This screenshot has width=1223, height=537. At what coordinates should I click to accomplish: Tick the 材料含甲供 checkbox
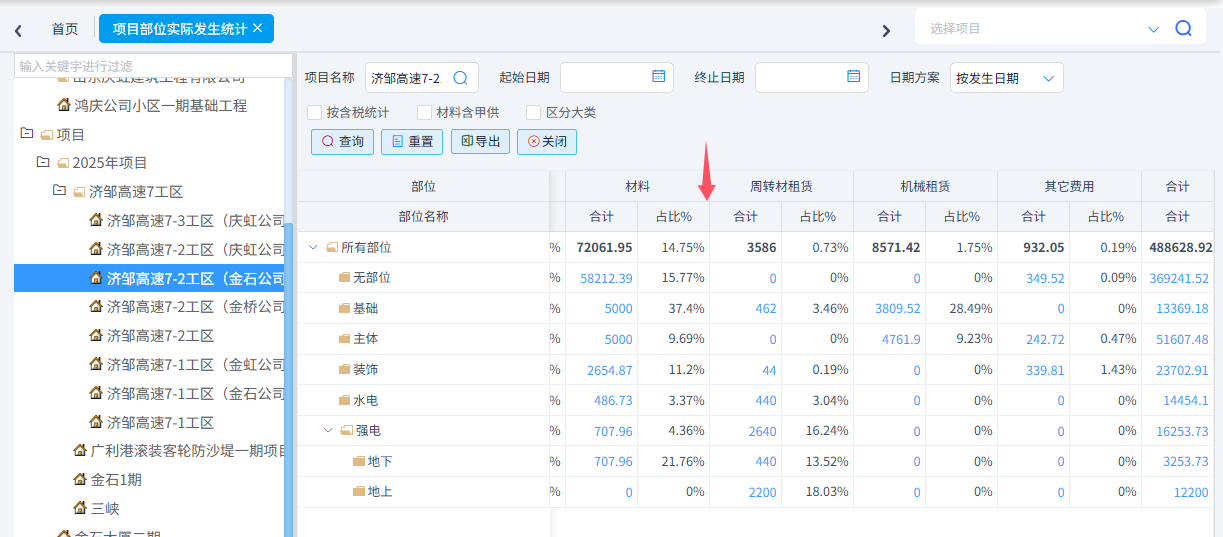point(424,113)
